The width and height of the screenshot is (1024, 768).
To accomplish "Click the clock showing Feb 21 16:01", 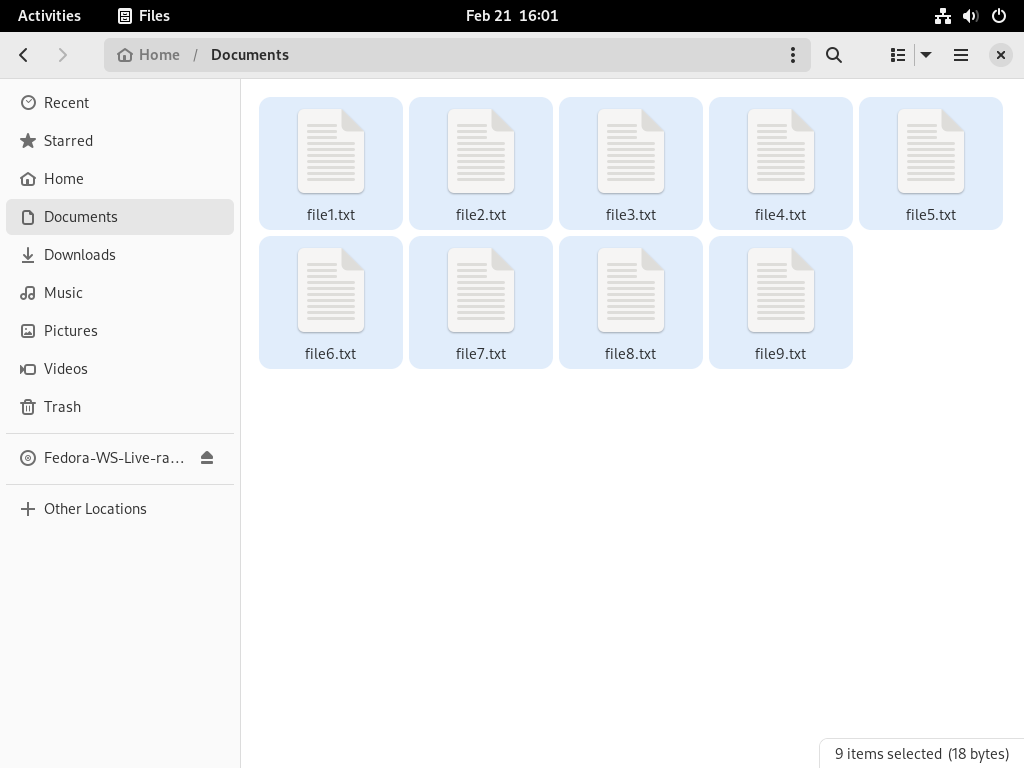I will [x=512, y=16].
